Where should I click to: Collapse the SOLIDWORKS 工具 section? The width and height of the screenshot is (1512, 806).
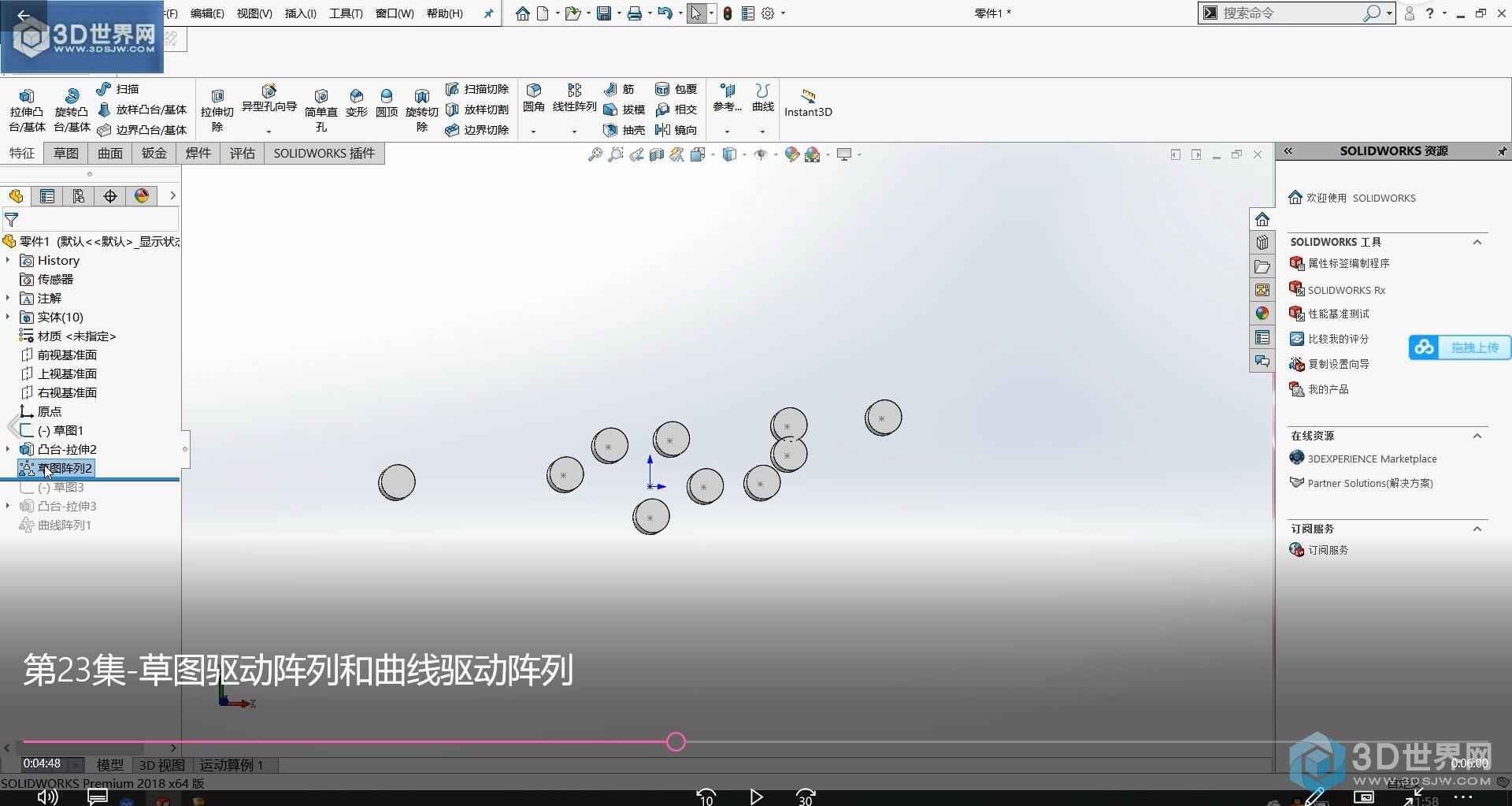pyautogui.click(x=1477, y=242)
